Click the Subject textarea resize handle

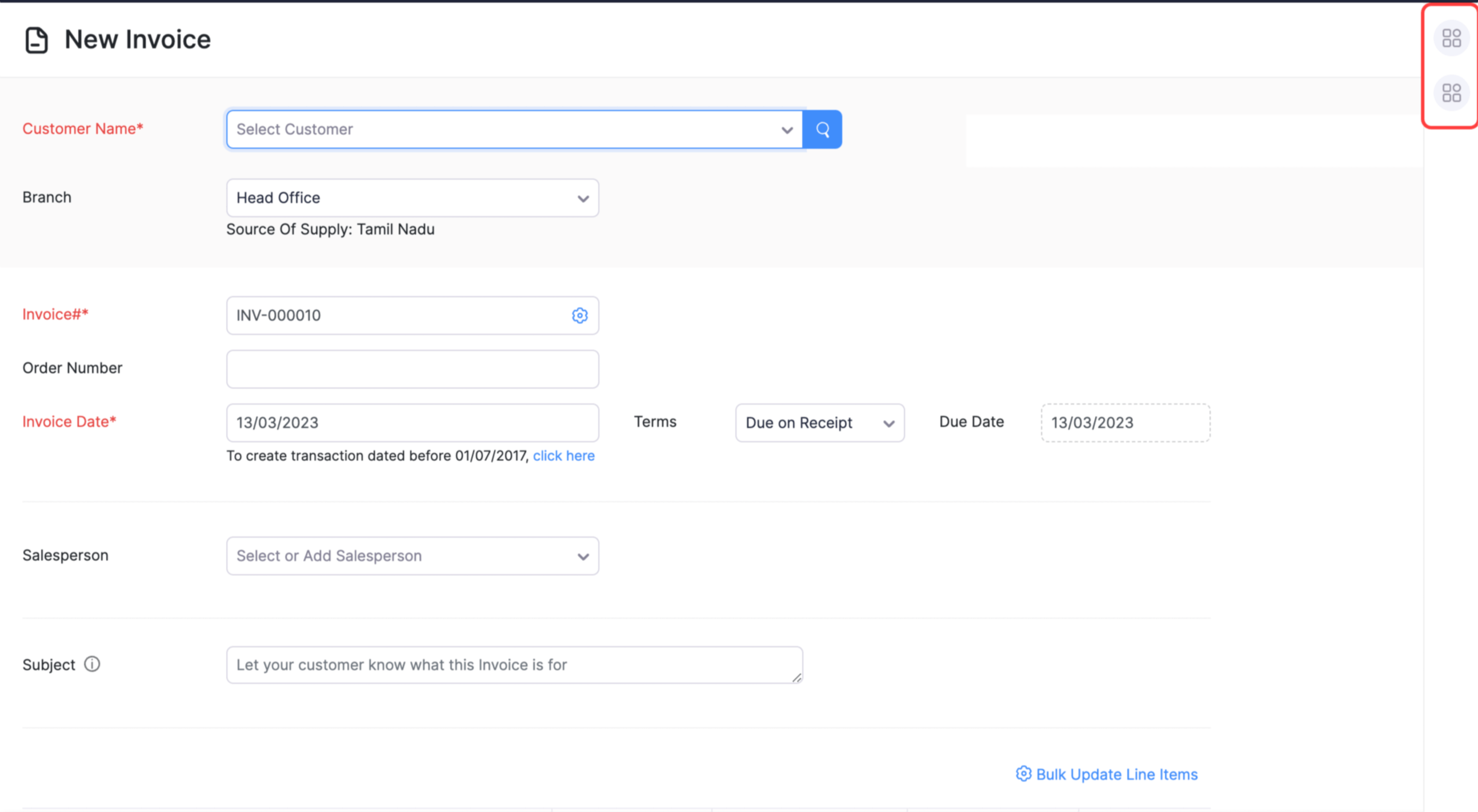pyautogui.click(x=796, y=678)
